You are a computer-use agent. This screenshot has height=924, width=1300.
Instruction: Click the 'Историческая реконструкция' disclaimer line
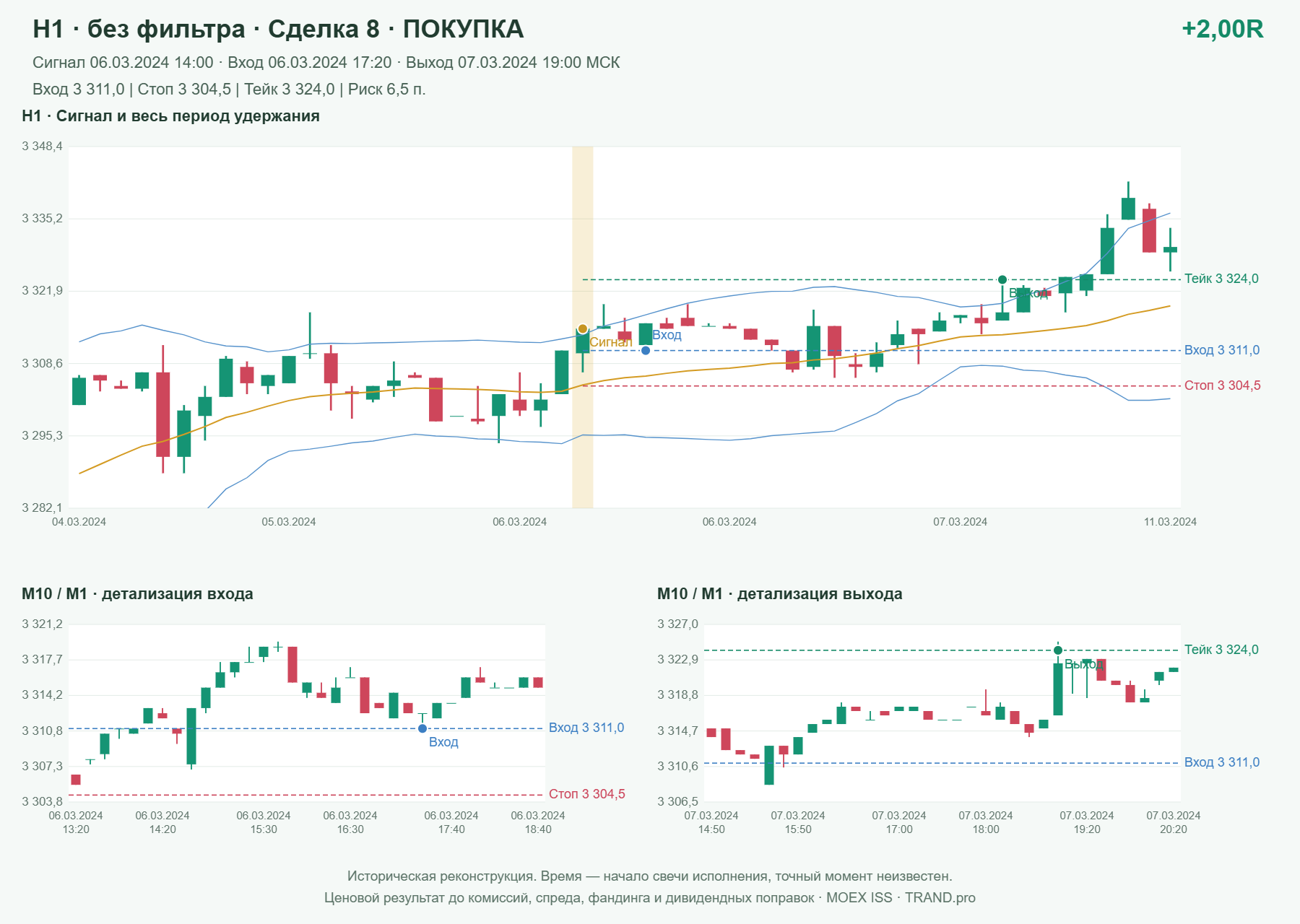coord(650,876)
